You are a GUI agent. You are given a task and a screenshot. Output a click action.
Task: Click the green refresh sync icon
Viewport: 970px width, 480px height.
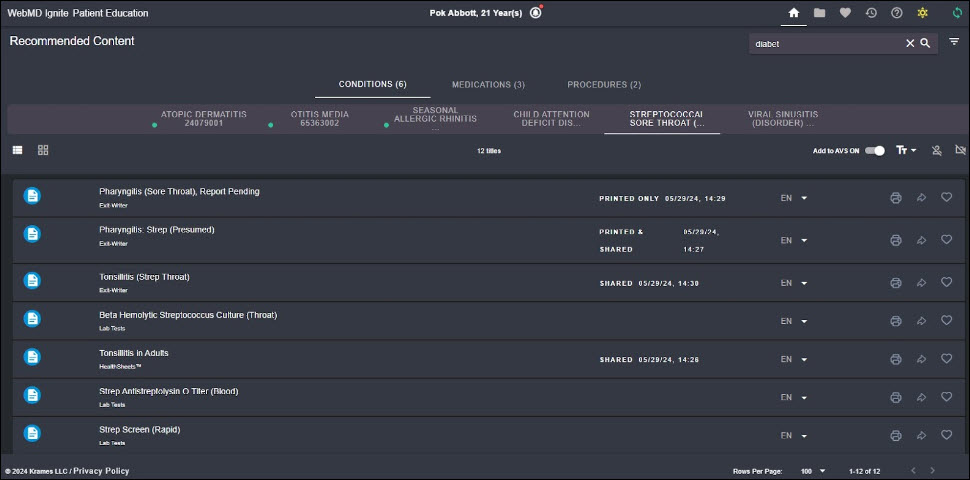tap(958, 13)
